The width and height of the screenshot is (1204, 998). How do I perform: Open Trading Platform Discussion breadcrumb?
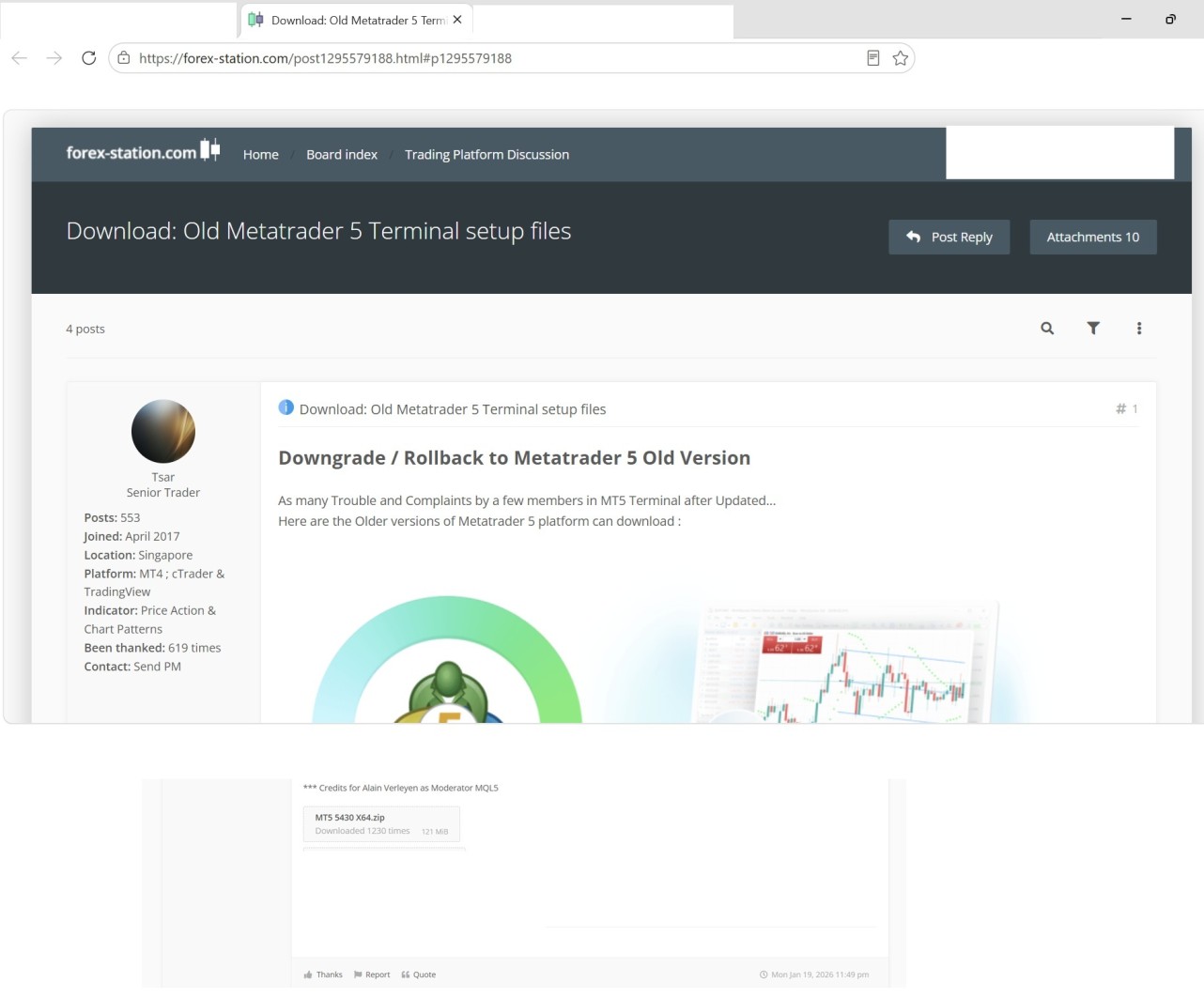pyautogui.click(x=487, y=155)
